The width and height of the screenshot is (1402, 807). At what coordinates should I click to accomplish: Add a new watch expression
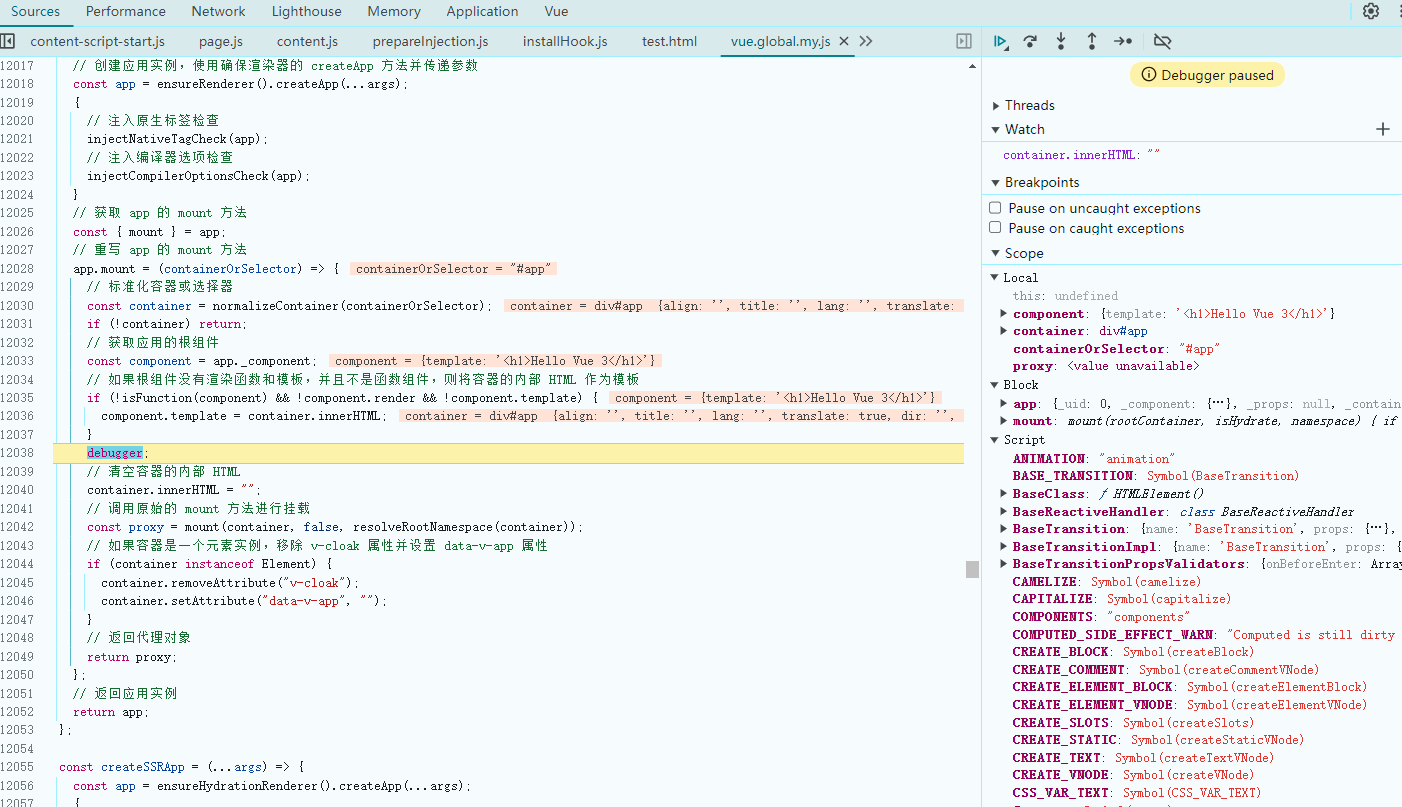coord(1383,129)
